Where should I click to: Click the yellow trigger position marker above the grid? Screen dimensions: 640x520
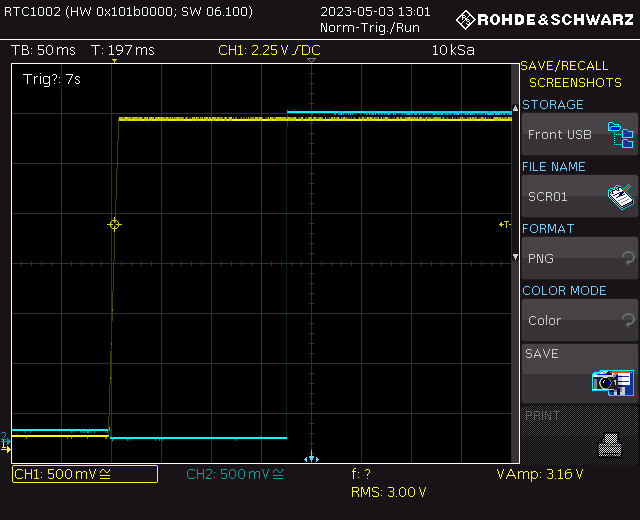[114, 61]
